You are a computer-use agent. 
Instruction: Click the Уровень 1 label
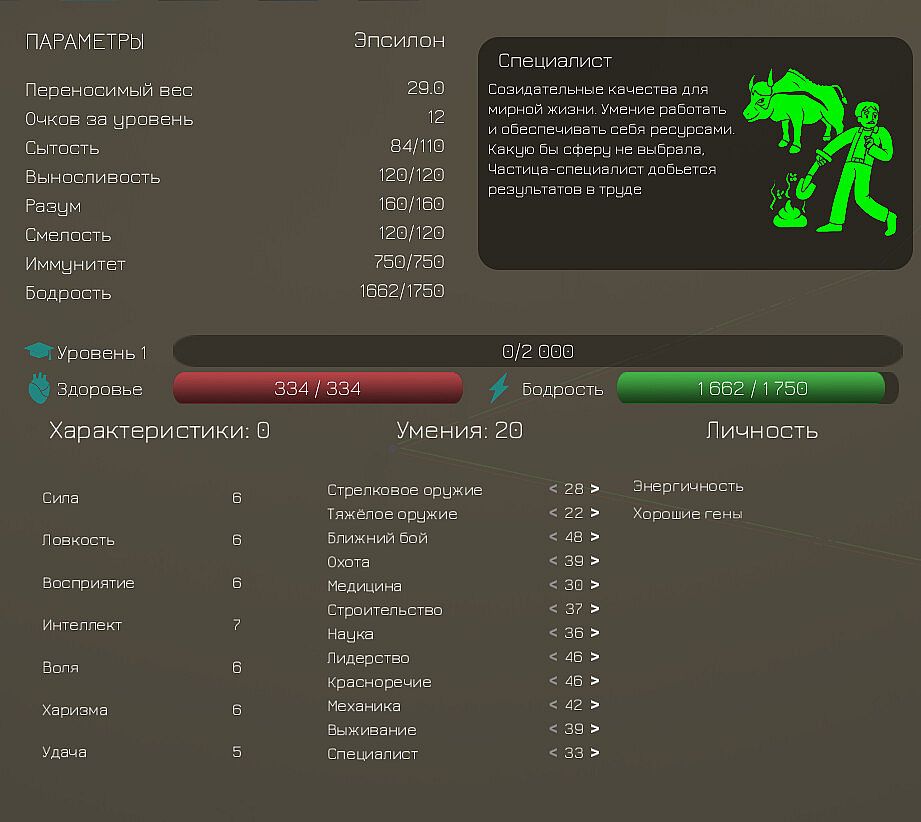102,353
